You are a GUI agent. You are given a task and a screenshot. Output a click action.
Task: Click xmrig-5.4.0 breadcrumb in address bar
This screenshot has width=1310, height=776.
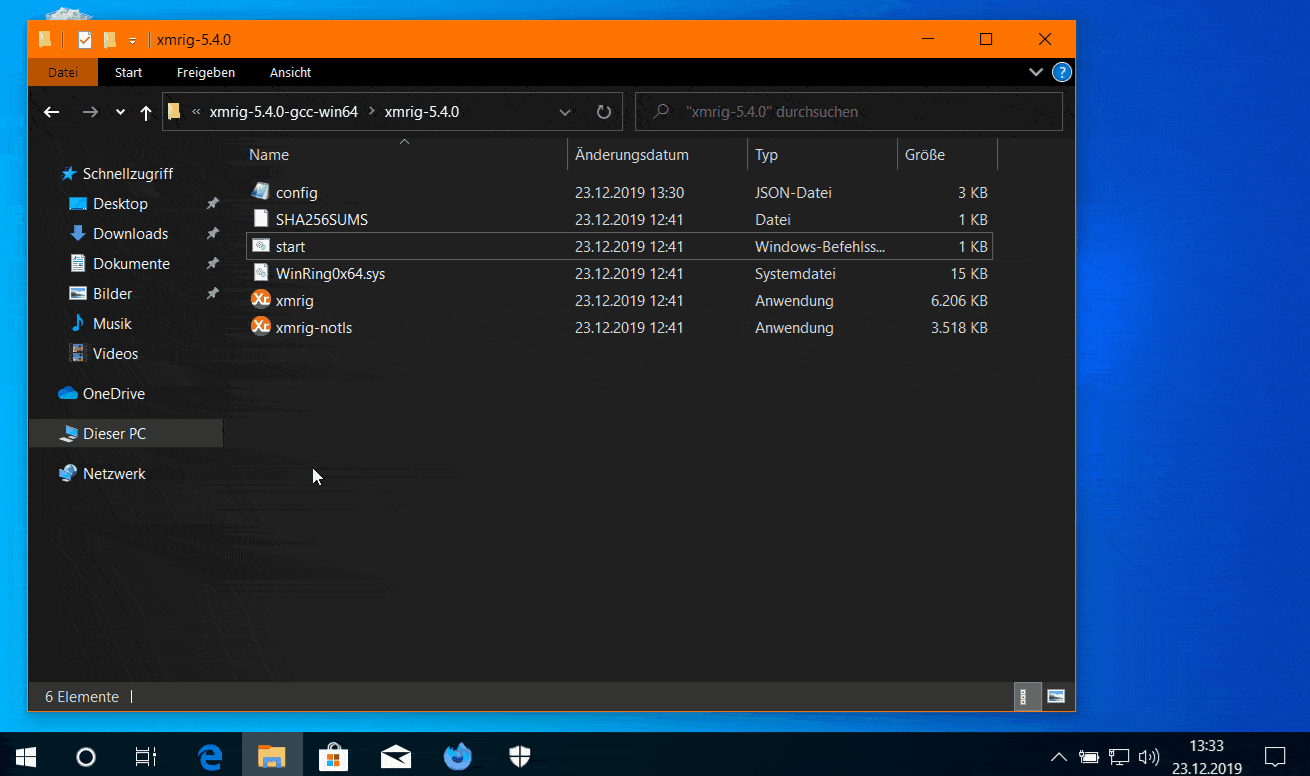pos(422,112)
